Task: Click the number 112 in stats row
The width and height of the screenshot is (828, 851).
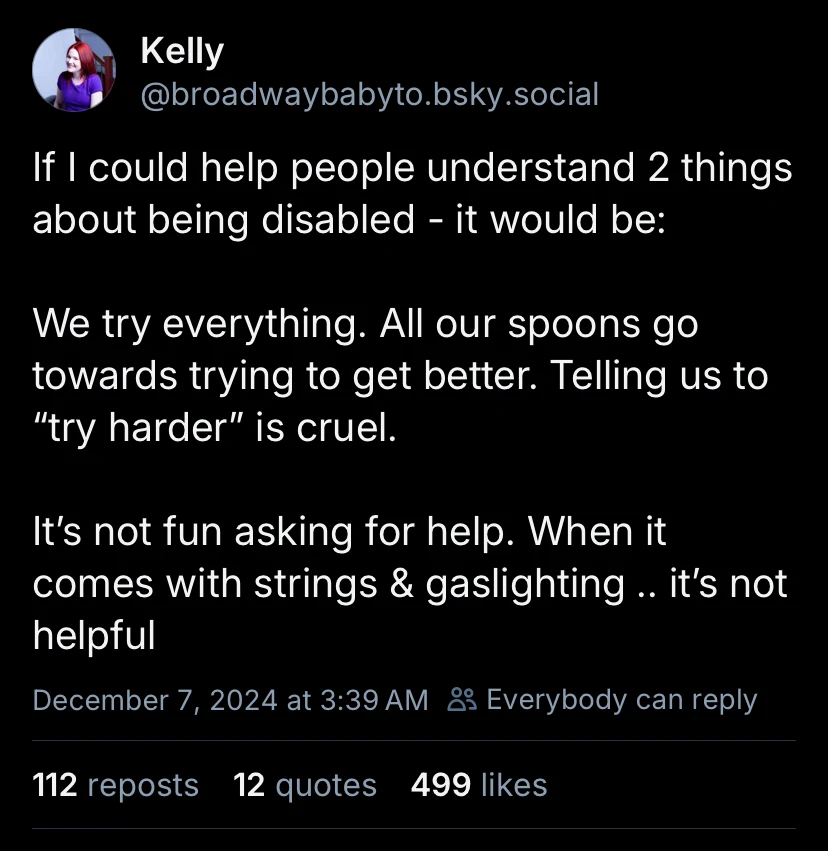Action: (55, 785)
